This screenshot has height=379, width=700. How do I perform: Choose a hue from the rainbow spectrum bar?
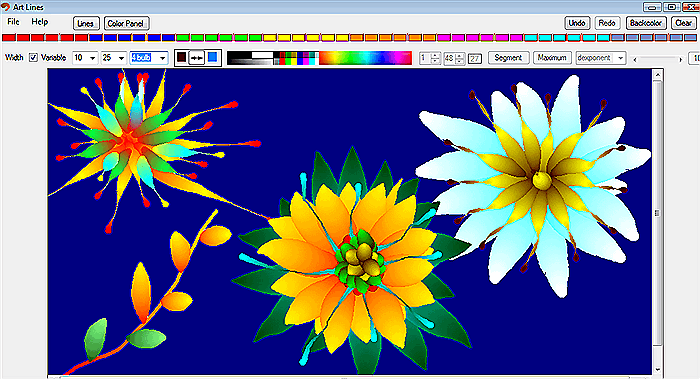point(365,58)
